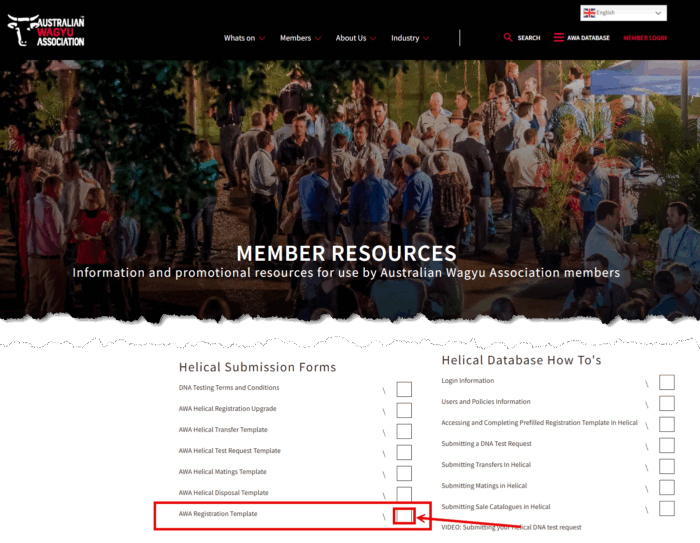The image size is (700, 543).
Task: Click the Australian Wagyu Association logo
Action: (x=46, y=30)
